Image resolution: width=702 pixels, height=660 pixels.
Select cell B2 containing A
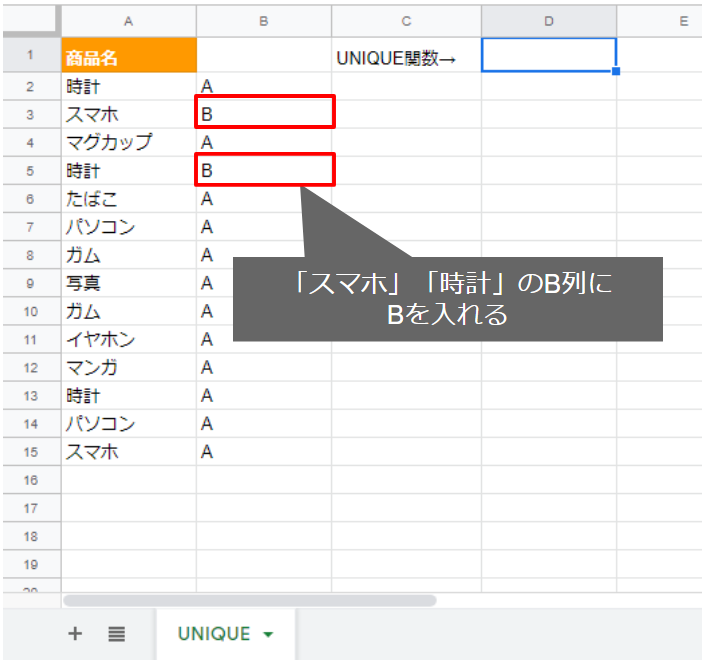(264, 86)
